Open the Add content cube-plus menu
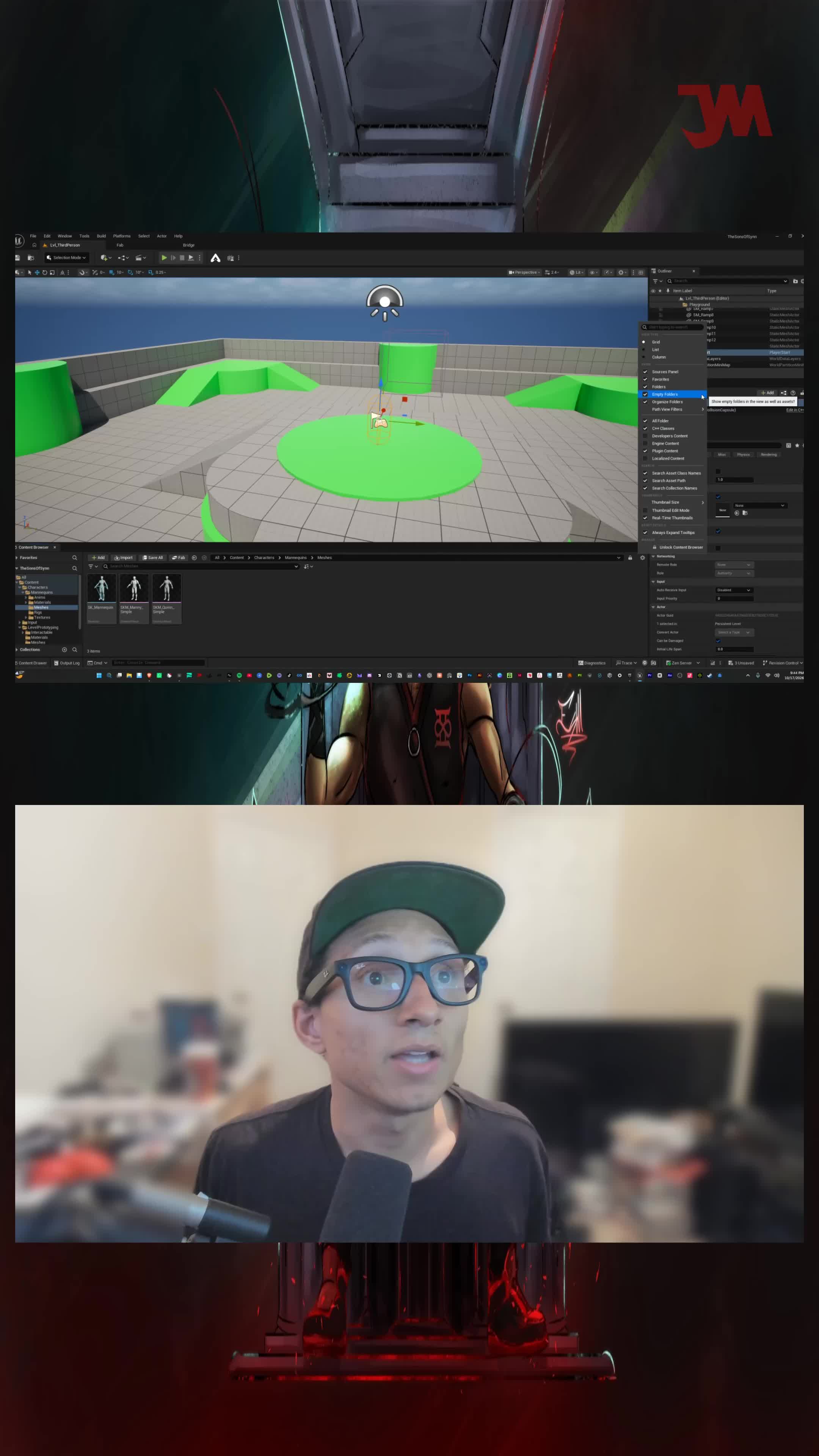The image size is (819, 1456). coord(106,258)
